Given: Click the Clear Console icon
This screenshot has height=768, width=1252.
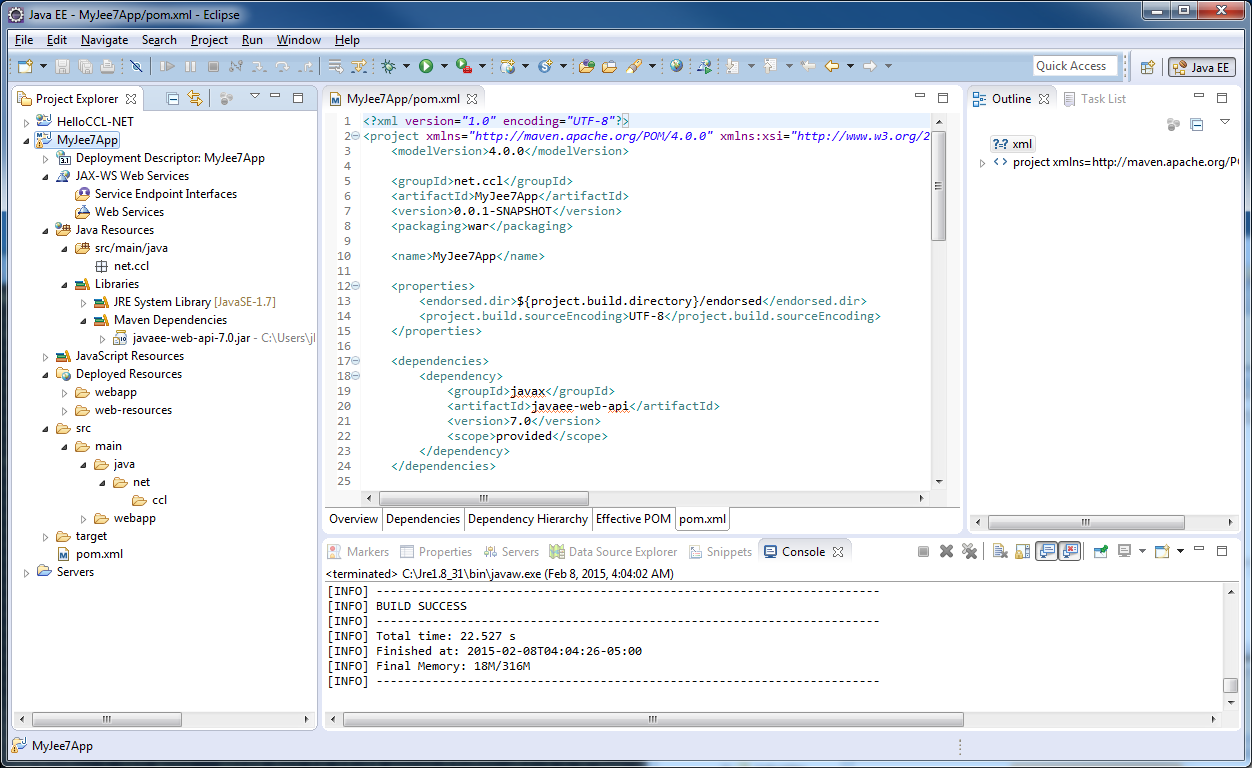Looking at the screenshot, I should [x=999, y=551].
